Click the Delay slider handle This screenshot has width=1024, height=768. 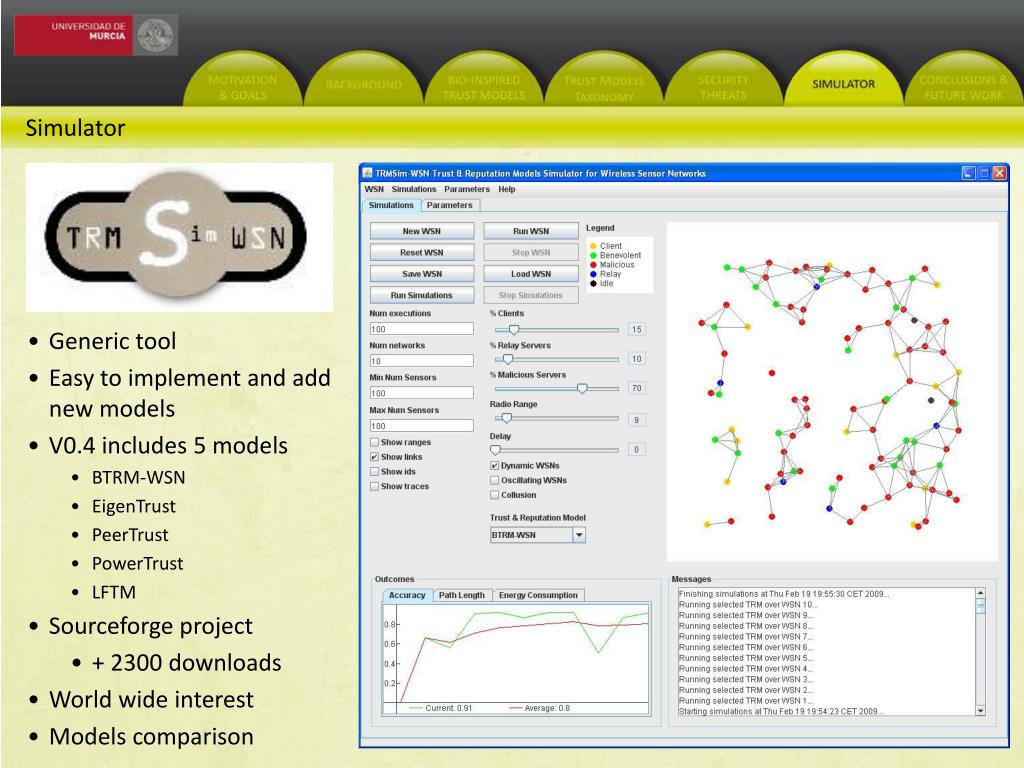tap(495, 450)
